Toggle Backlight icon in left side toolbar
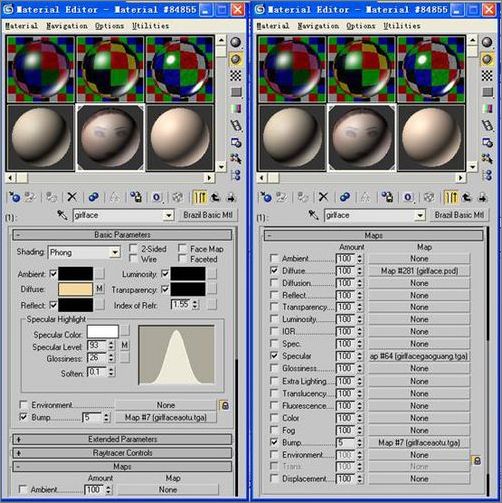 236,59
